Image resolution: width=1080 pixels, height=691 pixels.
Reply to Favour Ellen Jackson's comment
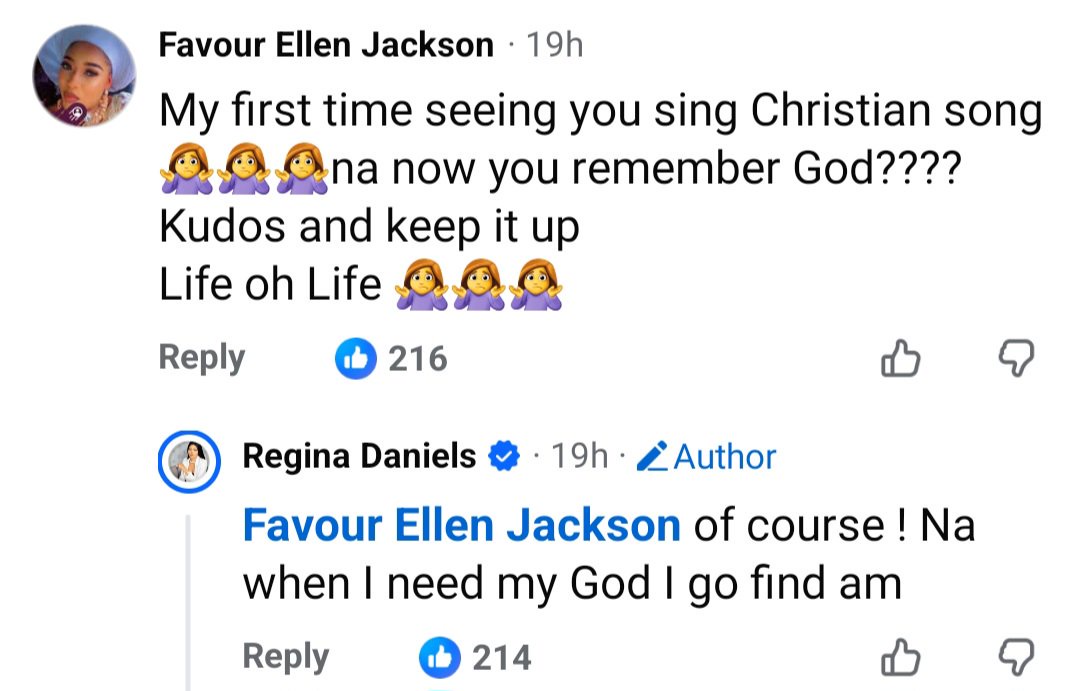coord(200,358)
